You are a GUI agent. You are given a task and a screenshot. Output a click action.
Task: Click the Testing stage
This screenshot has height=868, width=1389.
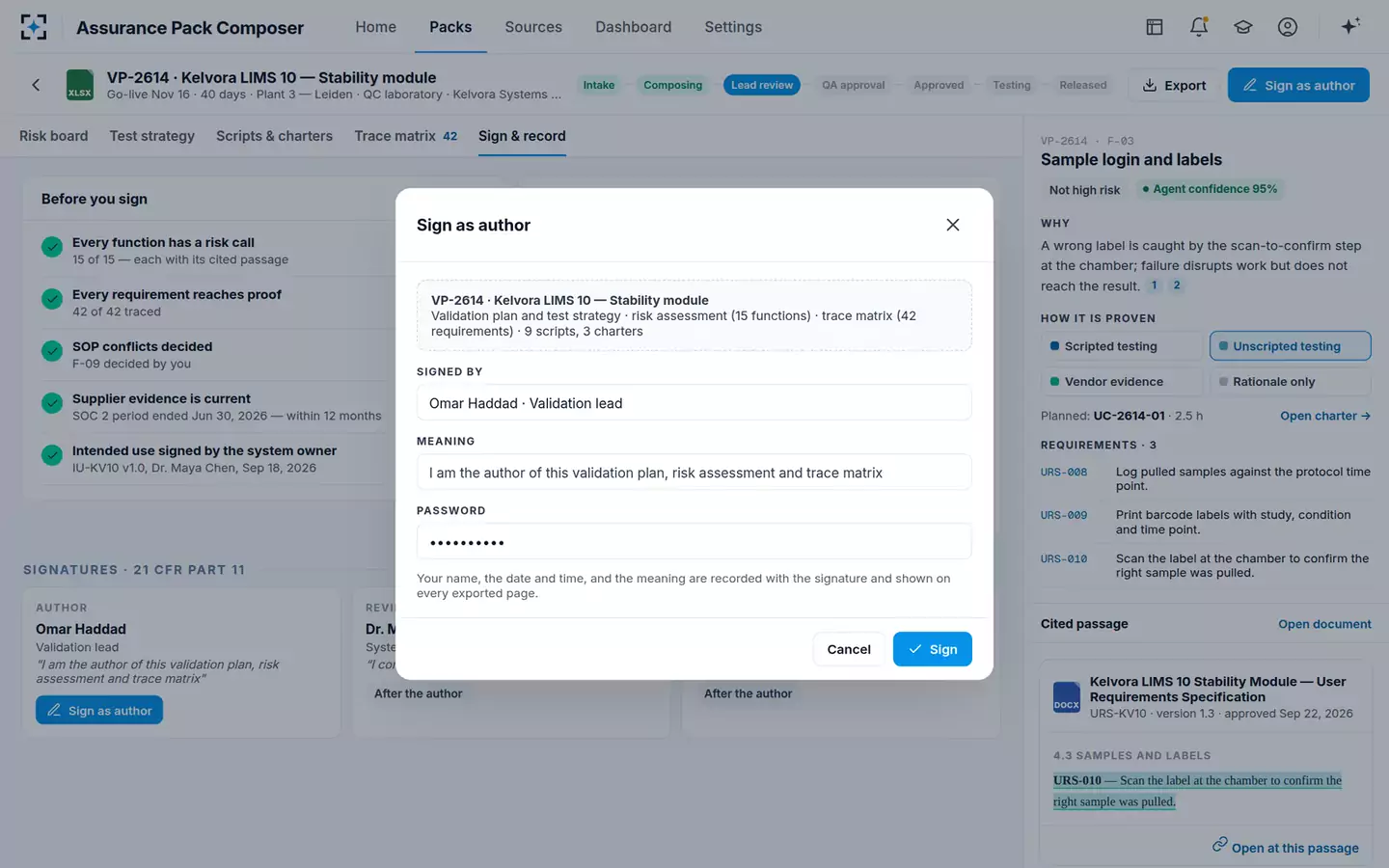coord(1012,85)
